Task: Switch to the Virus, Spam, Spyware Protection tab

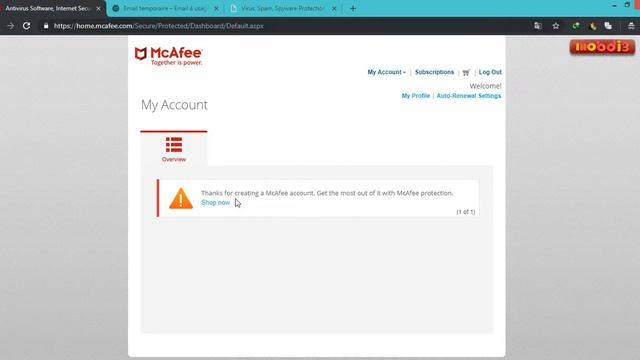Action: coord(283,9)
